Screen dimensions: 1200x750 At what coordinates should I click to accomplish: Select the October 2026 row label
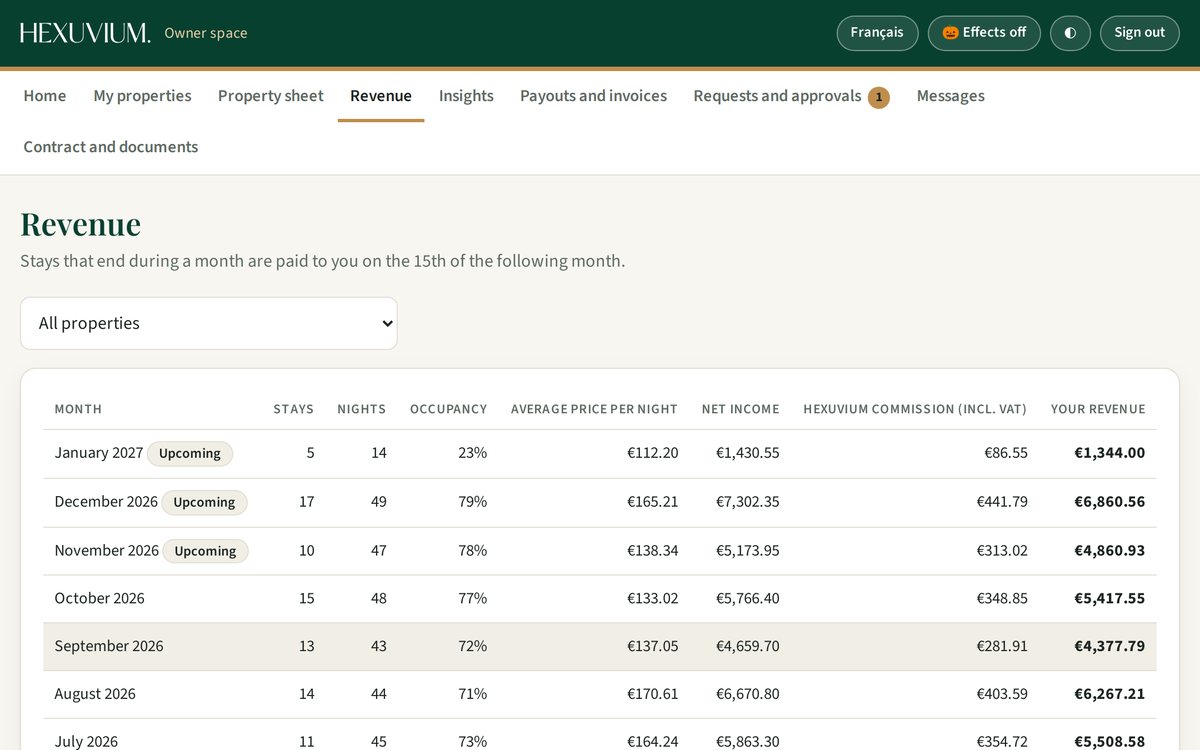coord(100,599)
